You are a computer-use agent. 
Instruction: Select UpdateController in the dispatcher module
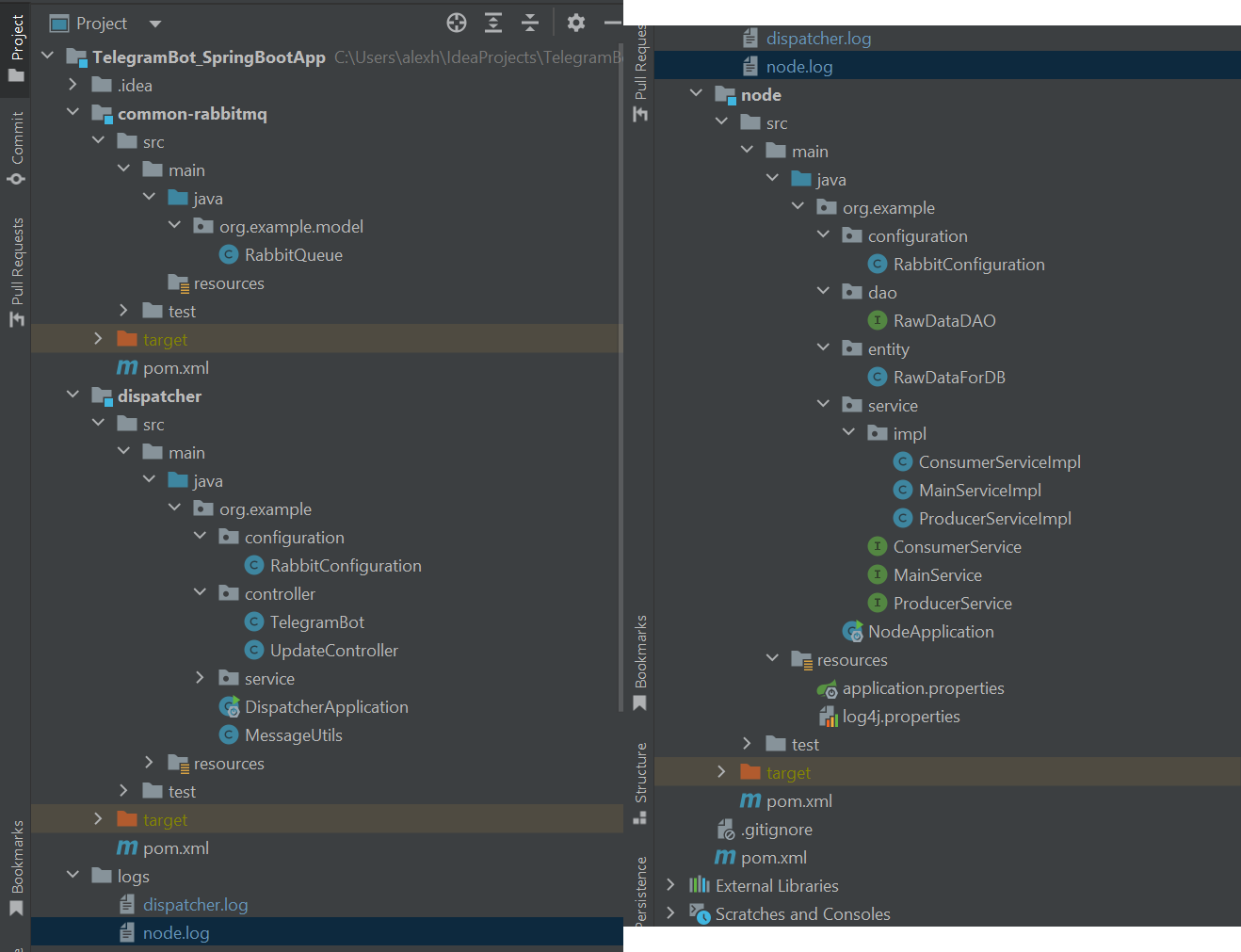334,650
